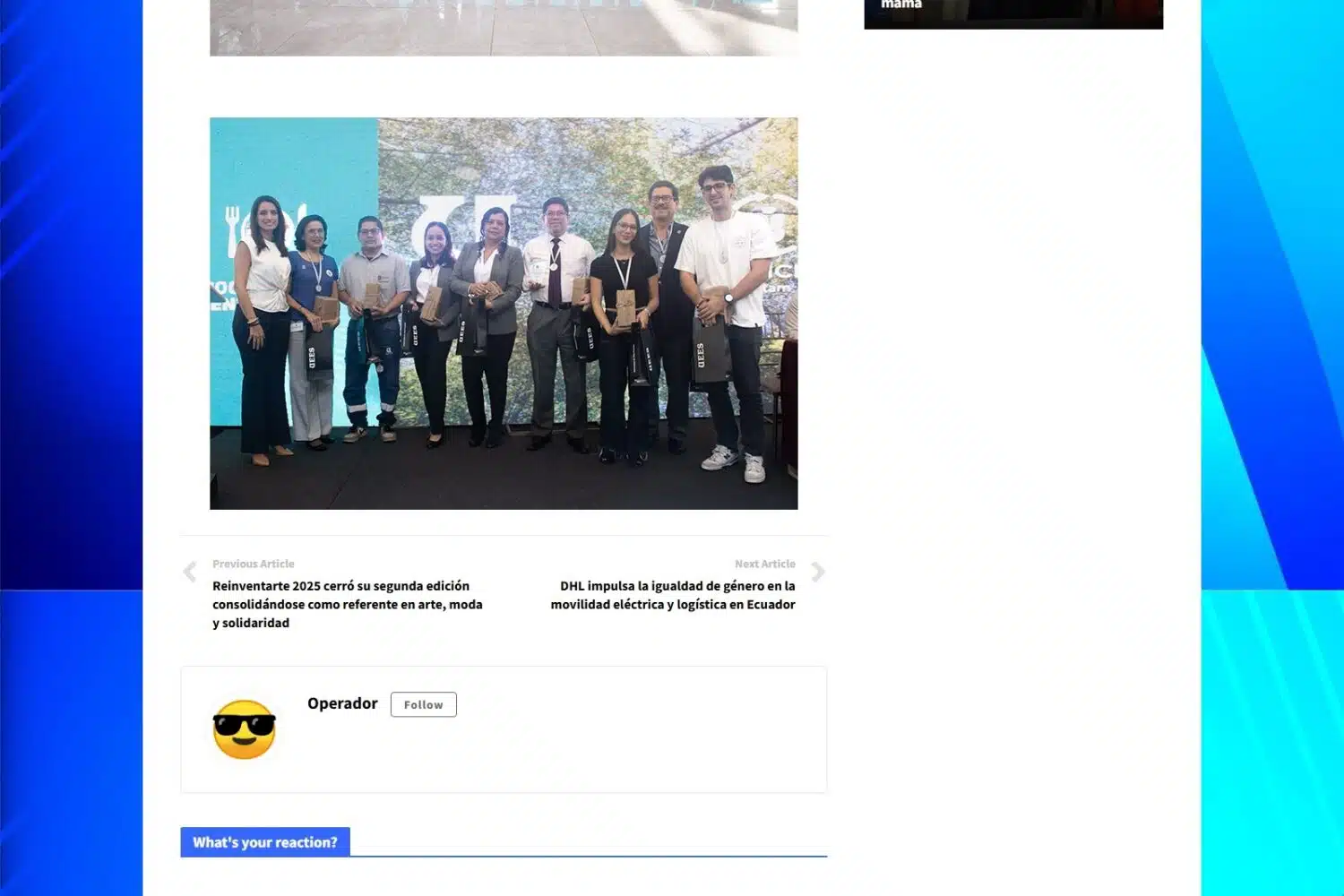1344x896 pixels.
Task: Open the Reinventarte 2025 previous article link
Action: [x=347, y=604]
